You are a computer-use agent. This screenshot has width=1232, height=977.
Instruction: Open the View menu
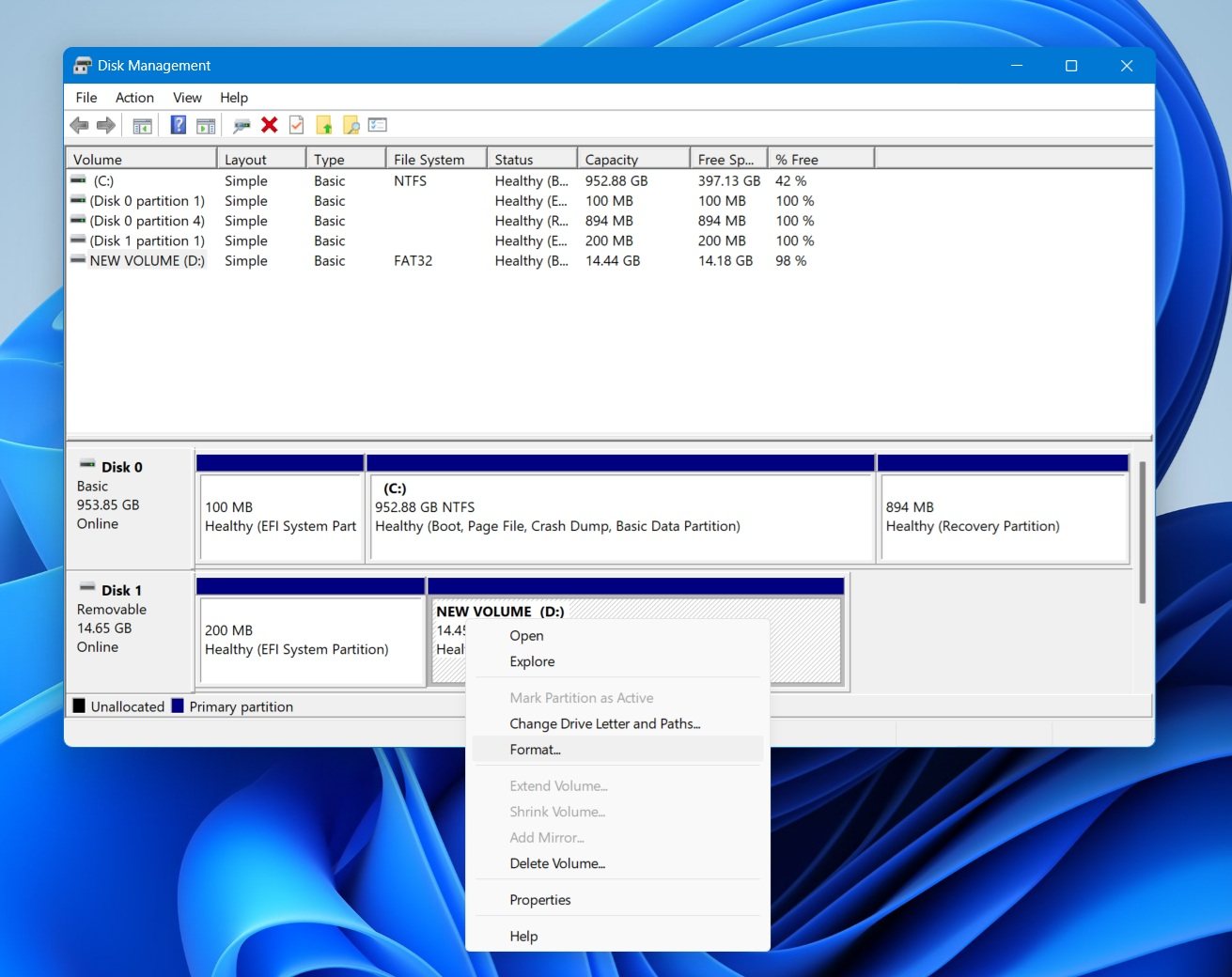coord(187,98)
